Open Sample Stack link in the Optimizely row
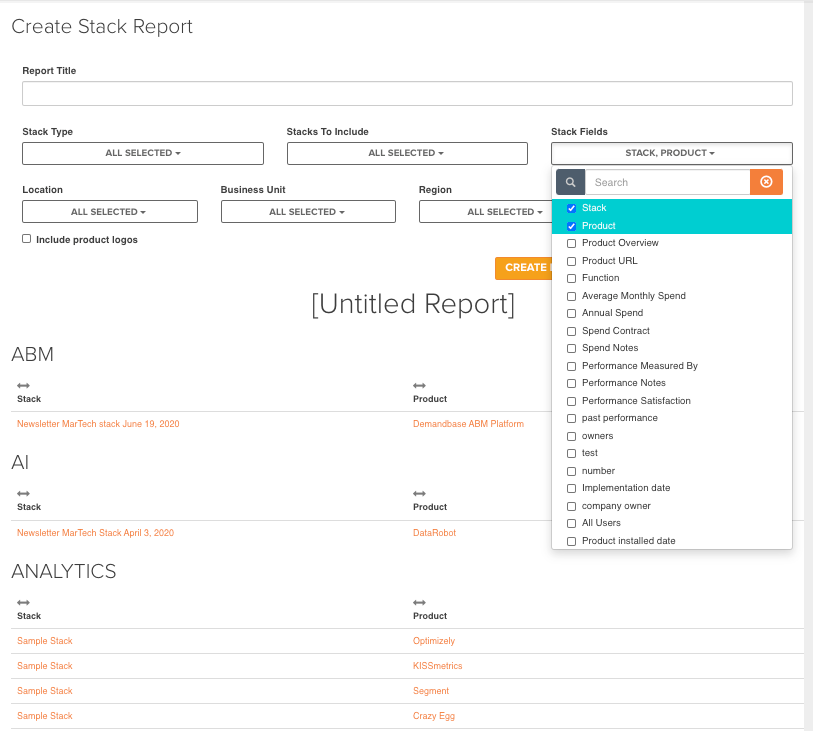Viewport: 813px width, 731px height. [x=45, y=641]
